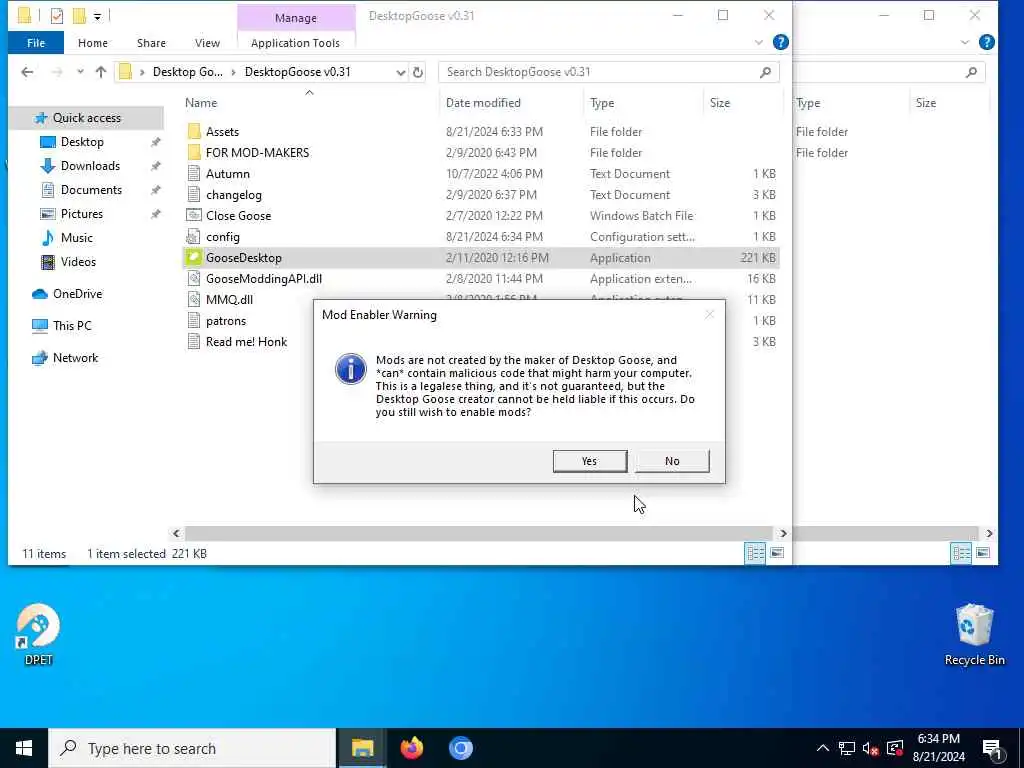Image resolution: width=1024 pixels, height=768 pixels.
Task: Open Downloads in navigation pane
Action: [x=90, y=166]
